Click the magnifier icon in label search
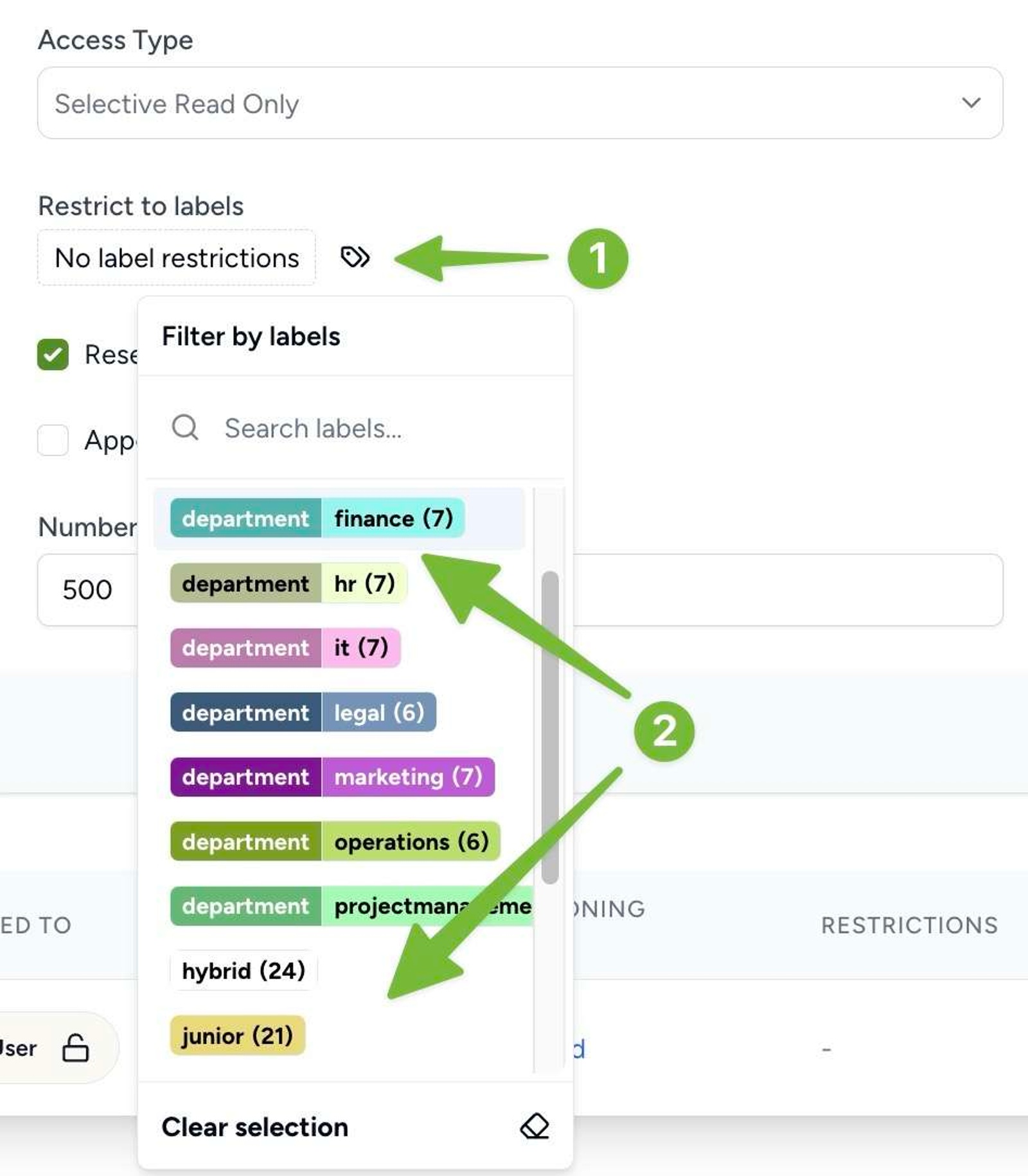 pyautogui.click(x=185, y=427)
